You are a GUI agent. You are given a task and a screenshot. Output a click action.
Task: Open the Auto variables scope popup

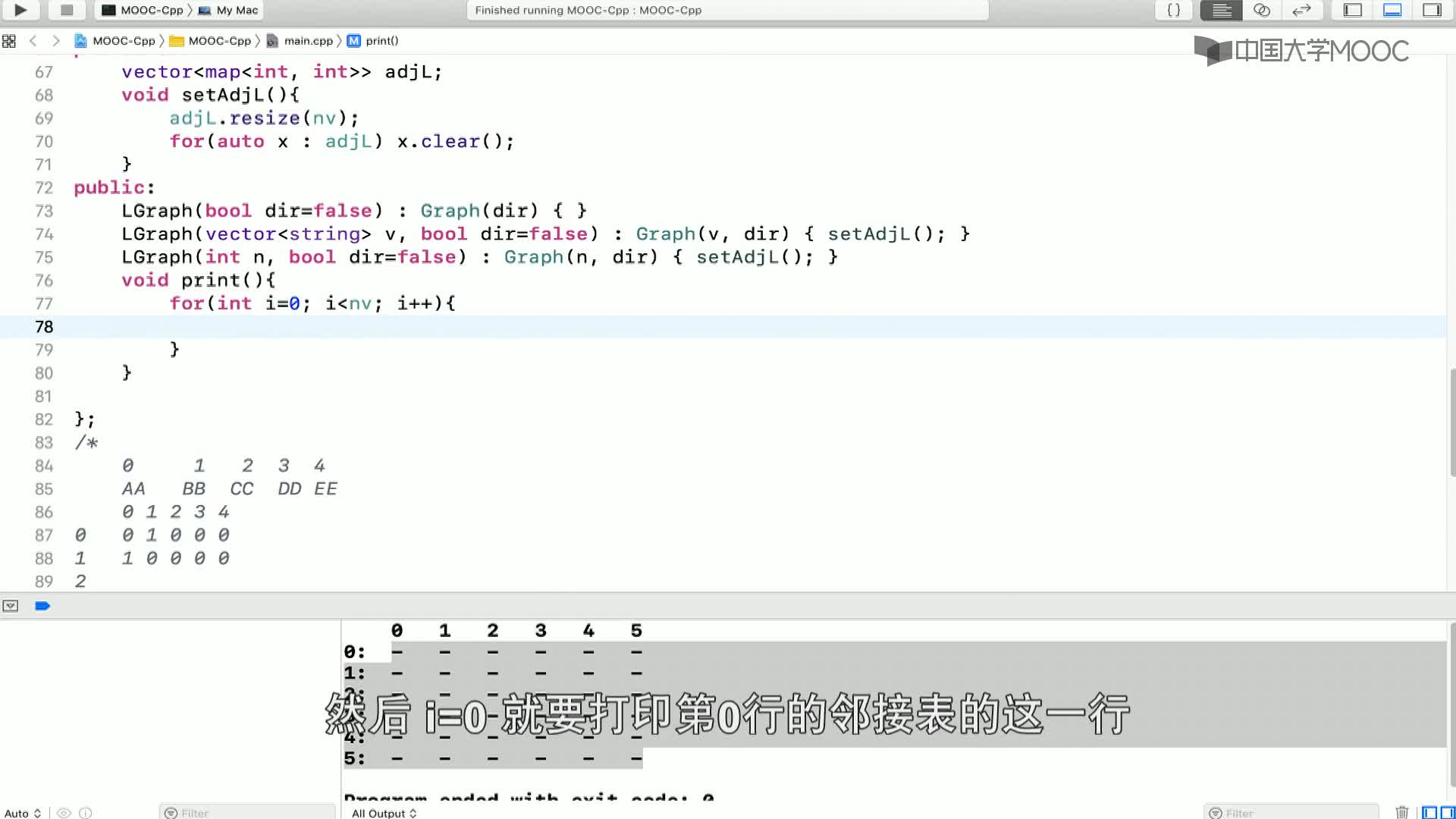(23, 813)
